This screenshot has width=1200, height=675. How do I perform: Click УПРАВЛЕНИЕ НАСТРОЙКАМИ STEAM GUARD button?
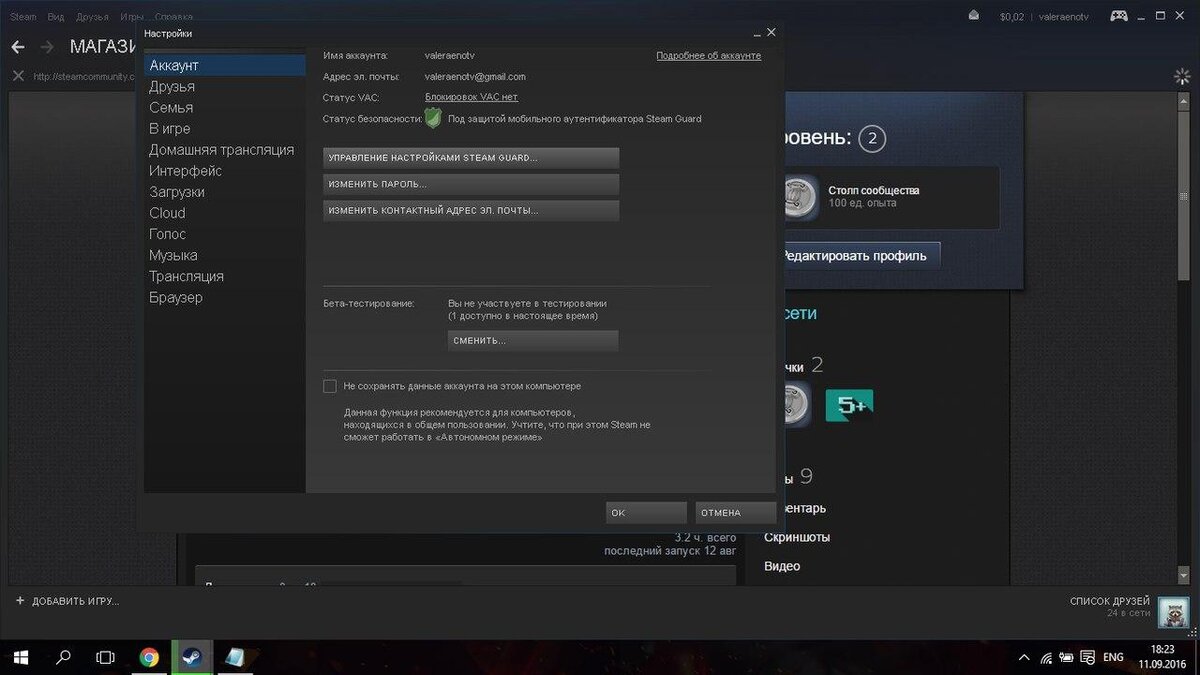coord(471,158)
